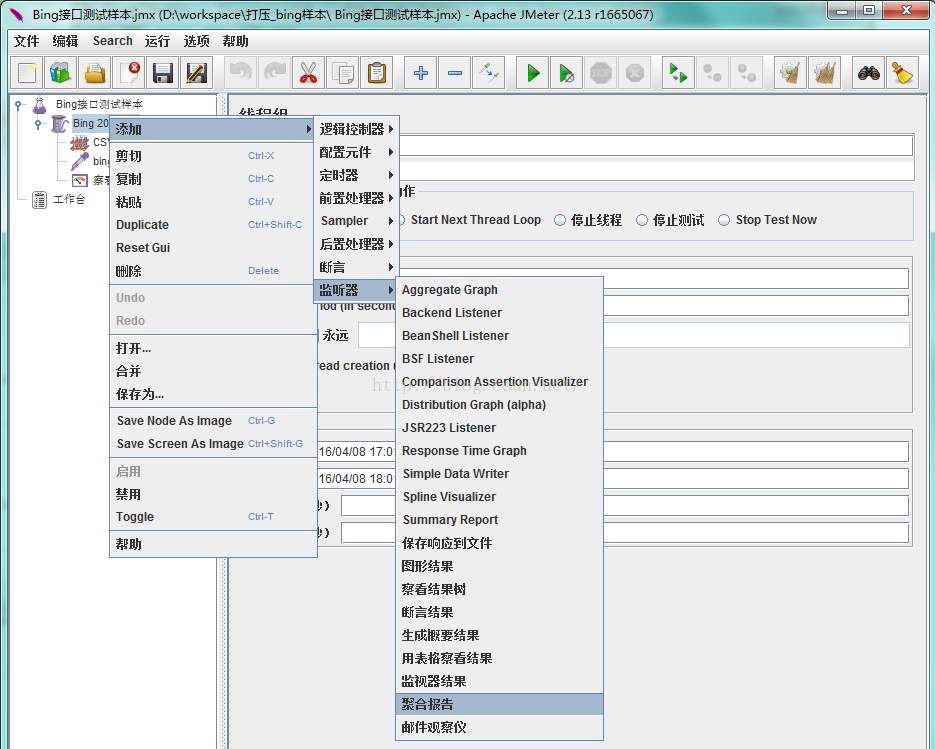Click the Open file folder icon

pyautogui.click(x=95, y=73)
